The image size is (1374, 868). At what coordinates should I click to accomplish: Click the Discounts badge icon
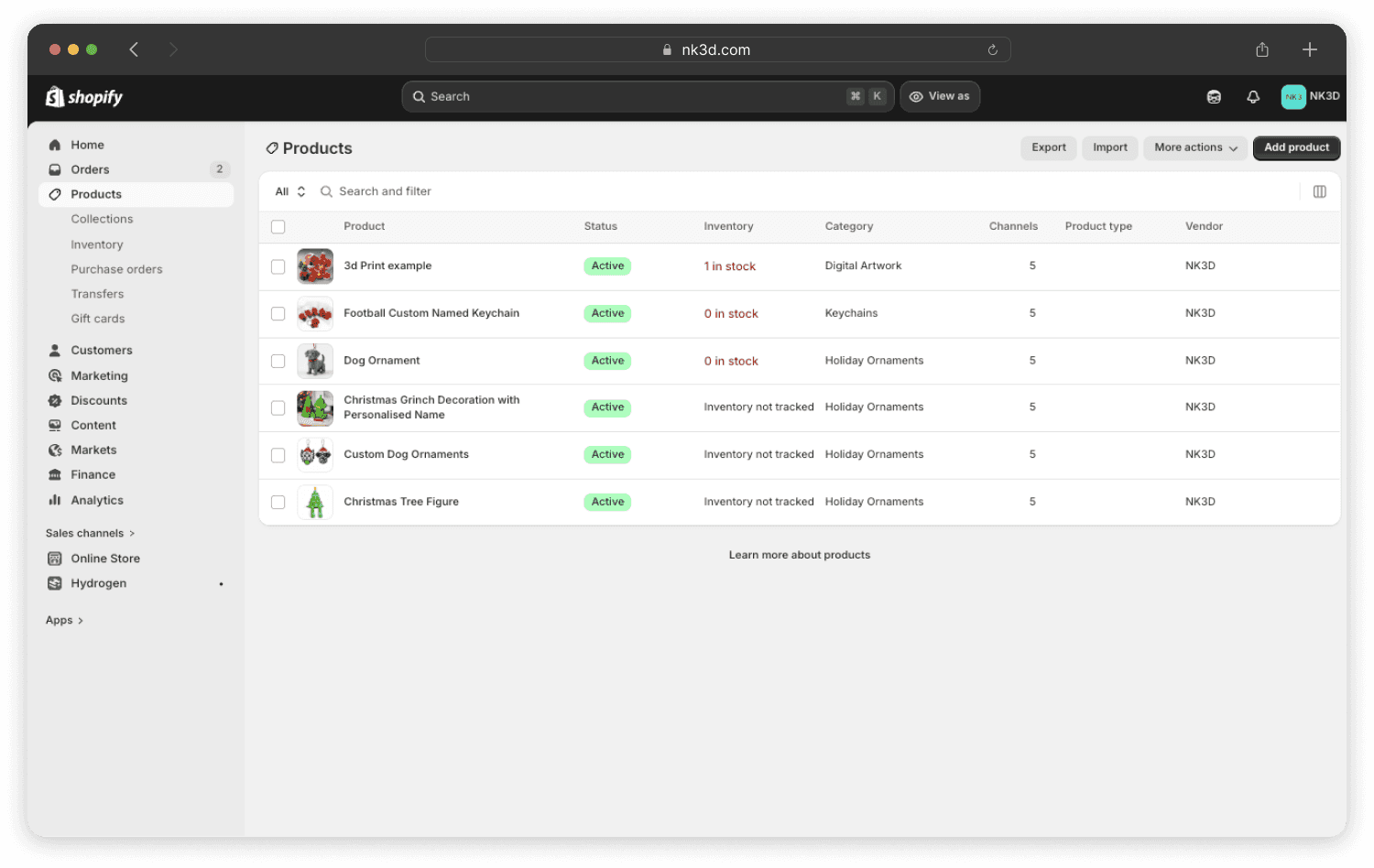[x=55, y=400]
